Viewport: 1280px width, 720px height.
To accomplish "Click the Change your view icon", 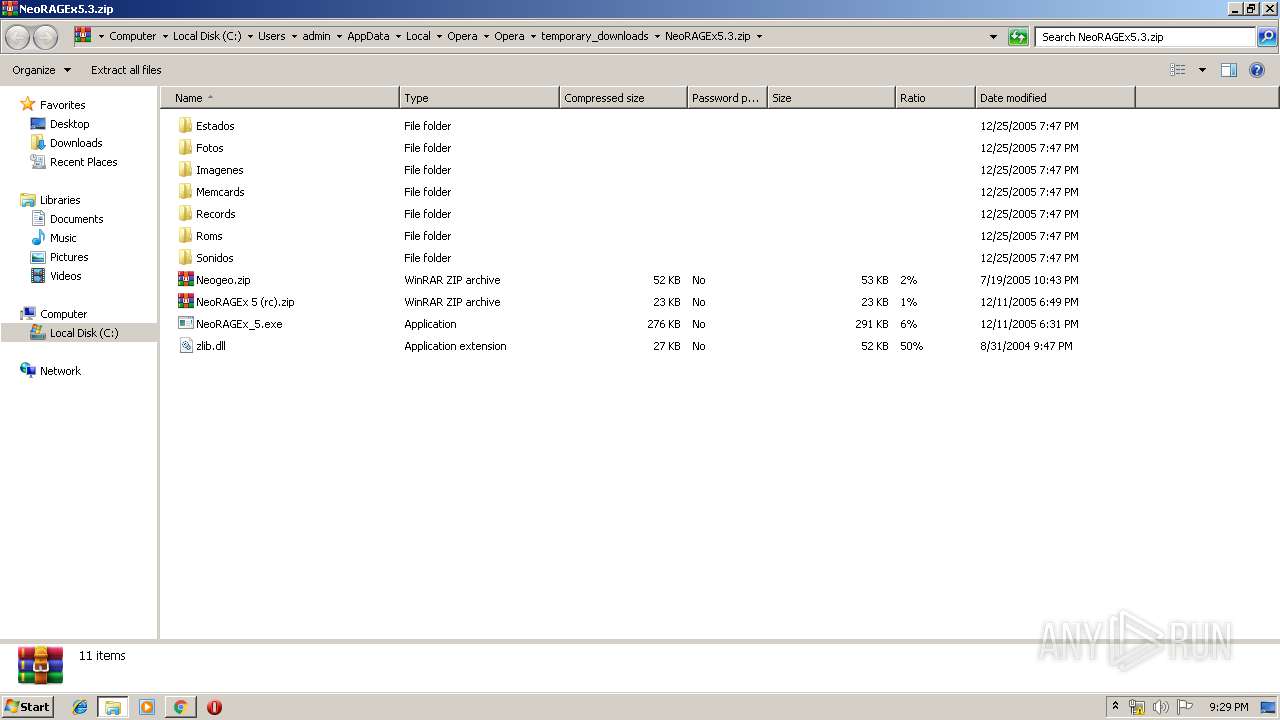I will (x=1178, y=70).
